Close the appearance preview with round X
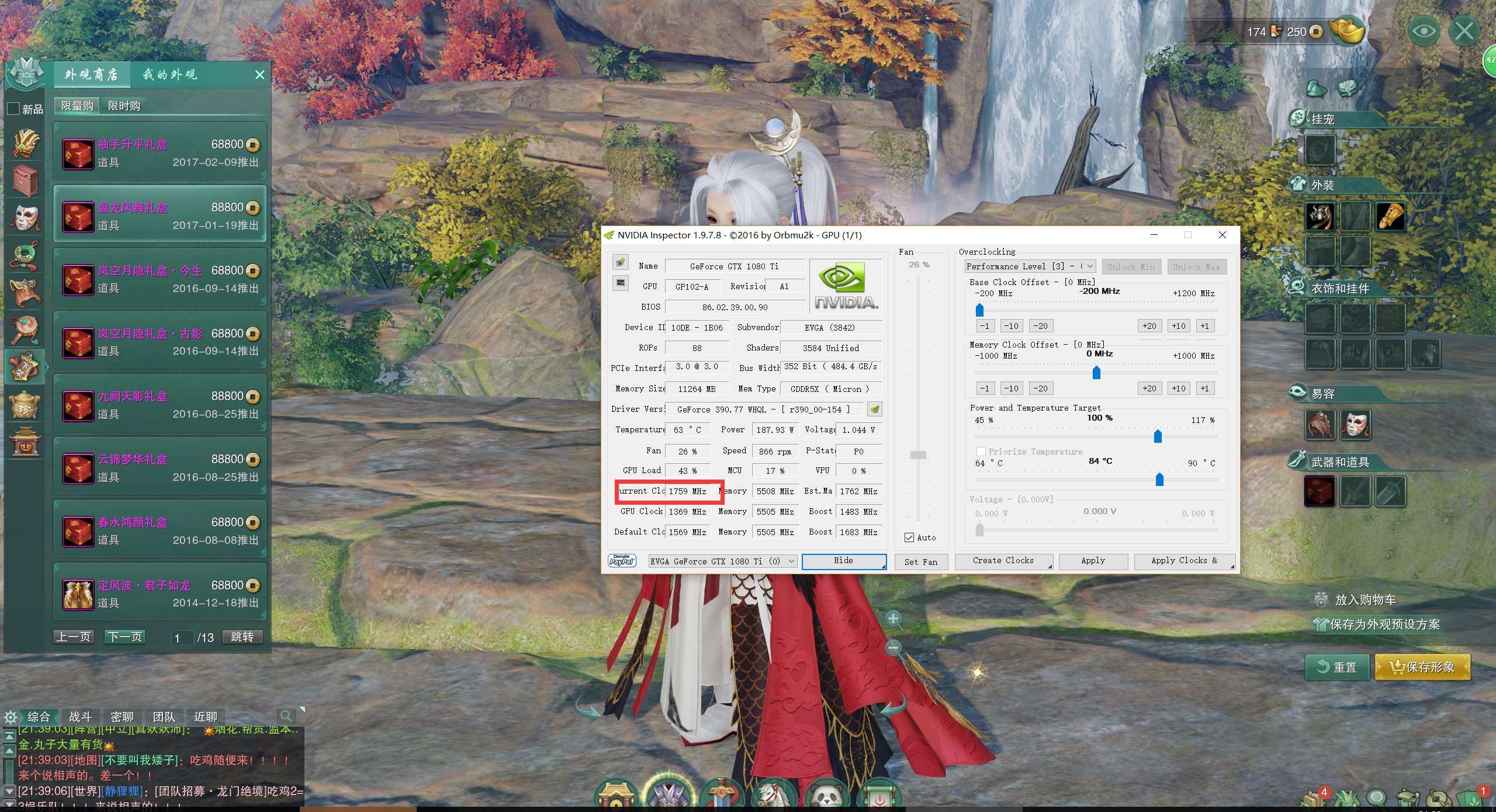Viewport: 1496px width, 812px height. point(1464,31)
